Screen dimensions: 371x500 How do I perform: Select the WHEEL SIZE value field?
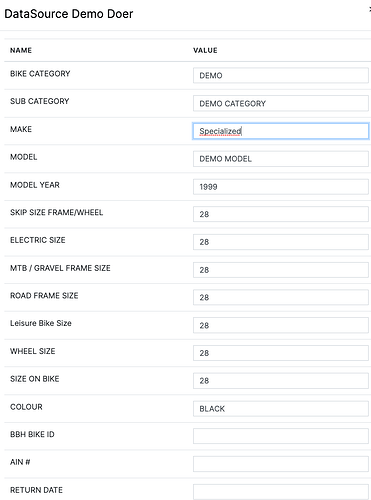(x=281, y=353)
